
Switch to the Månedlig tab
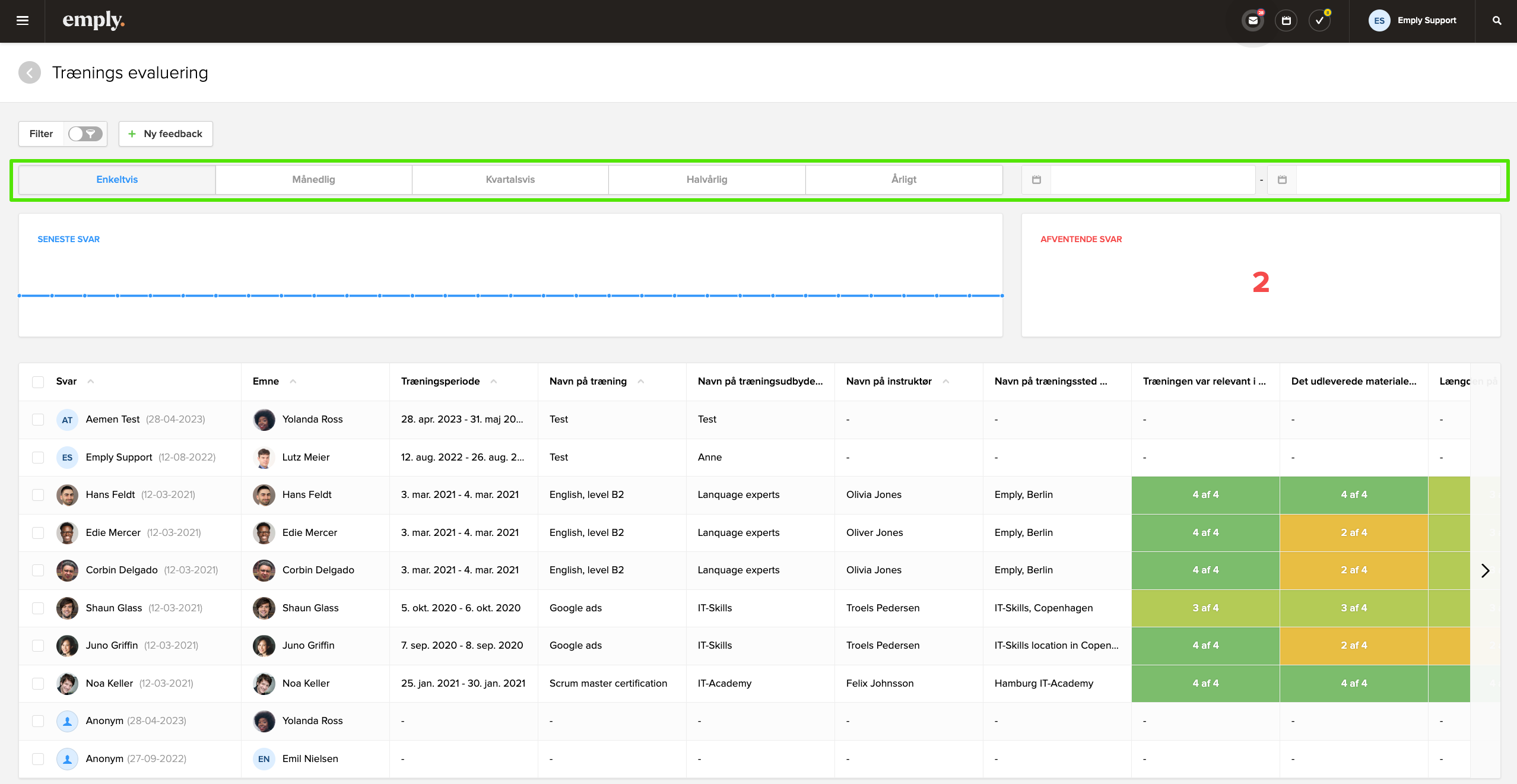coord(313,180)
